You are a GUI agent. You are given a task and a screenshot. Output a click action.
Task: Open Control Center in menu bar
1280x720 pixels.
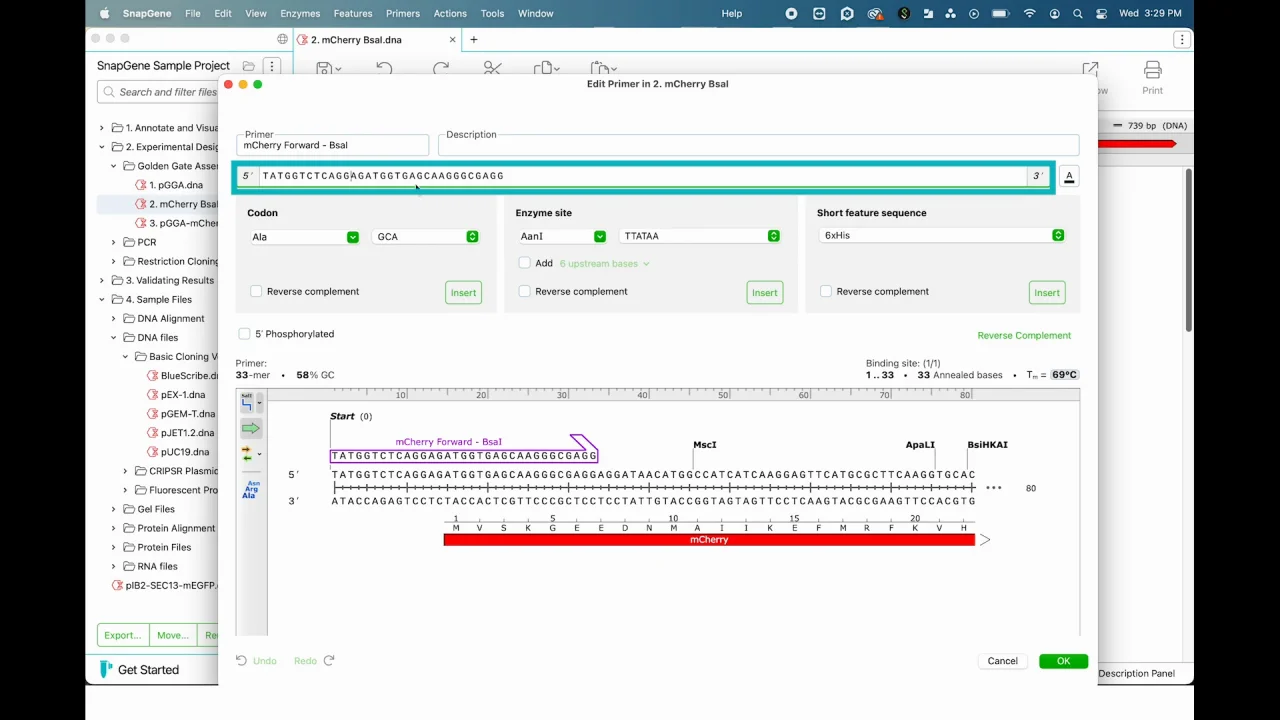coord(1100,13)
